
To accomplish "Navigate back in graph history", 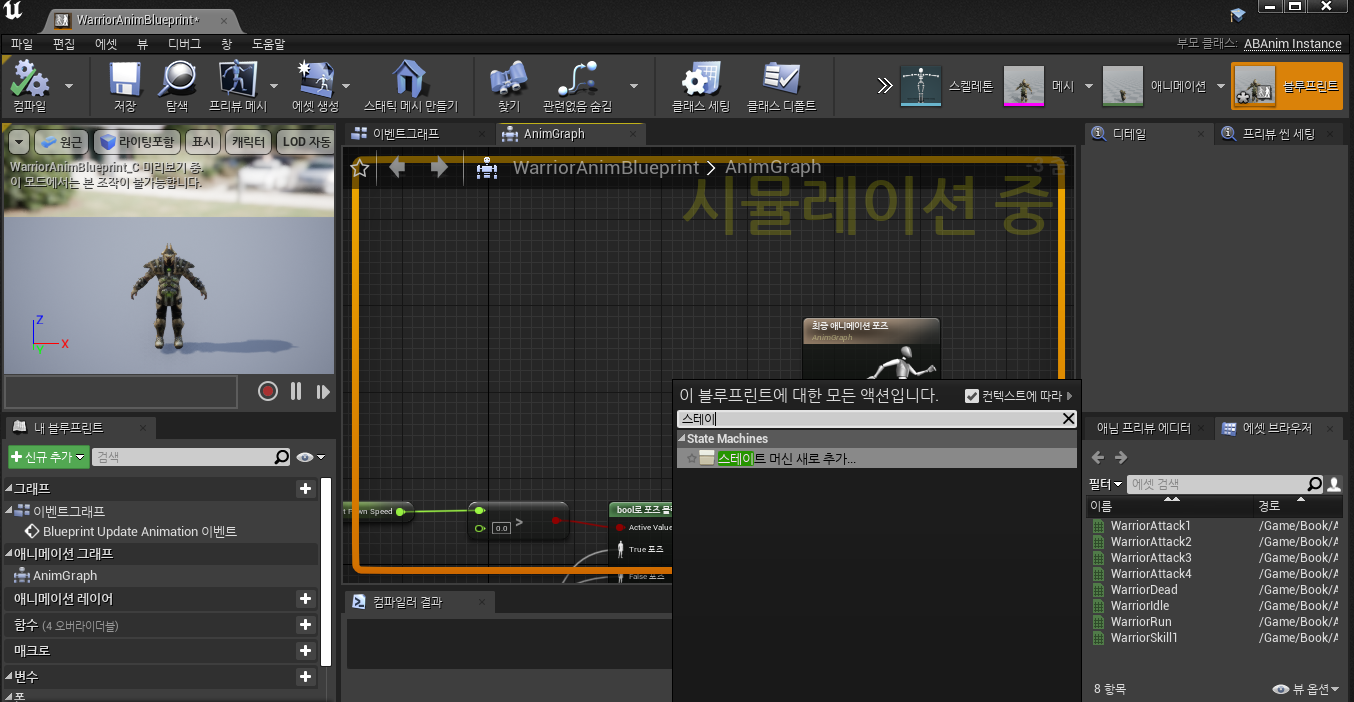I will tap(397, 167).
